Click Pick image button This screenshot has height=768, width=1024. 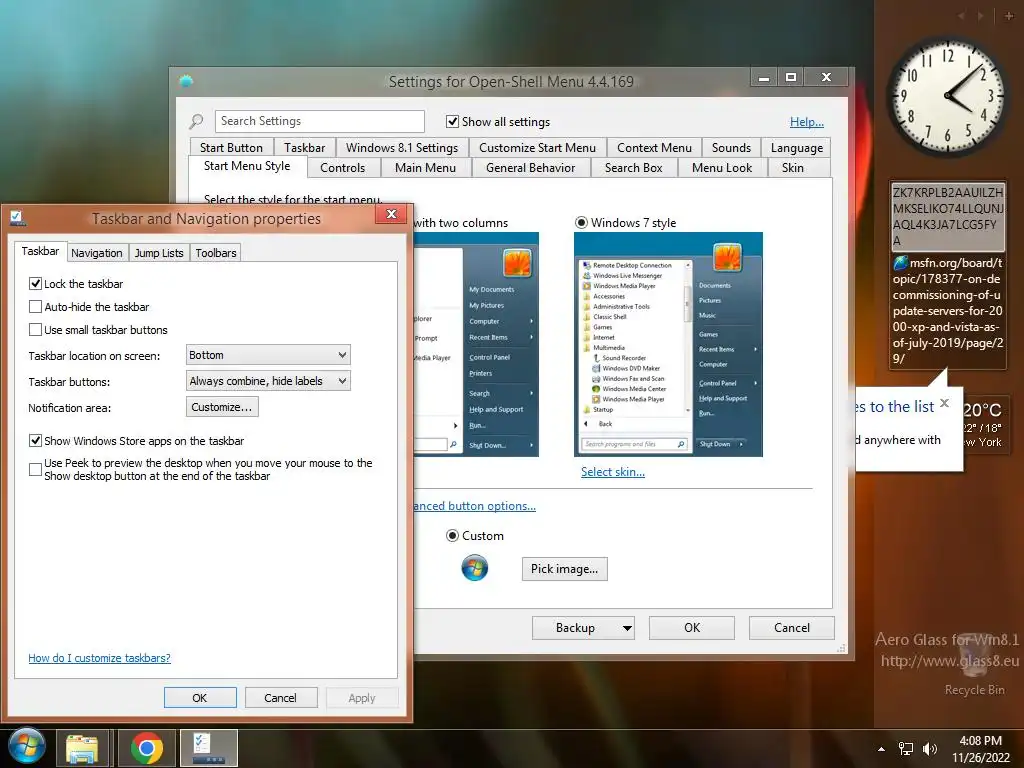tap(564, 569)
